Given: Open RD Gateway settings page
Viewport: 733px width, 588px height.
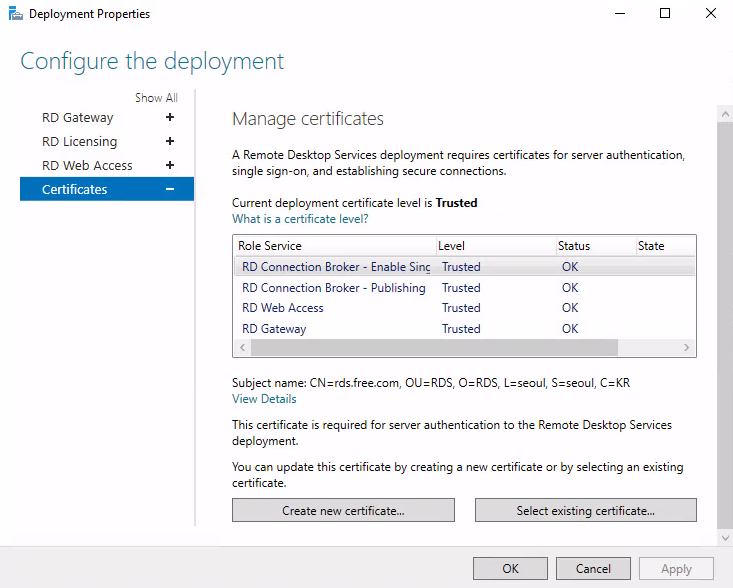Looking at the screenshot, I should click(x=78, y=118).
